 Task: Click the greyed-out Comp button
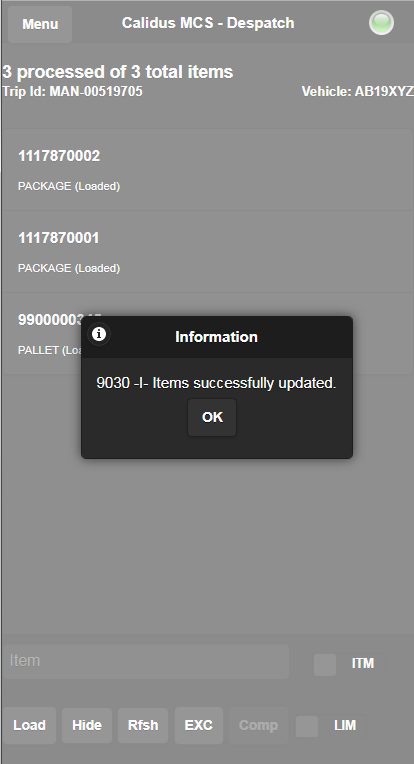[258, 725]
